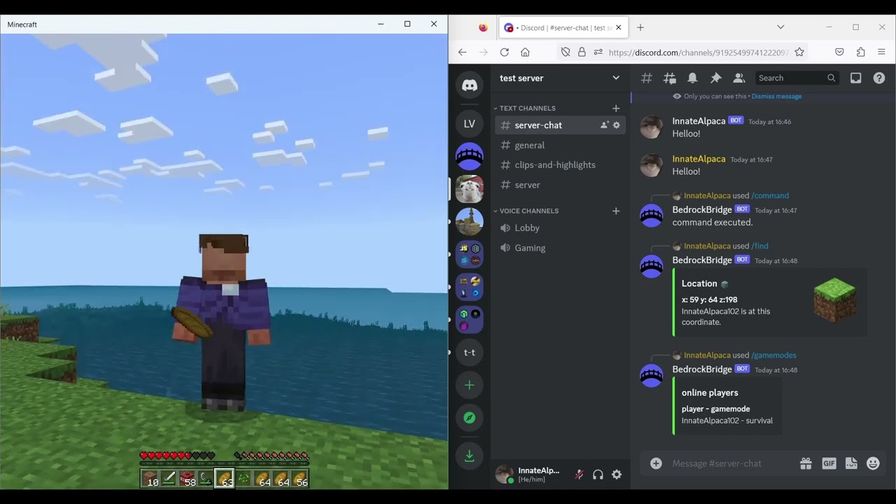This screenshot has height=504, width=896.
Task: Collapse the TEXT CHANNELS category
Action: [x=525, y=108]
